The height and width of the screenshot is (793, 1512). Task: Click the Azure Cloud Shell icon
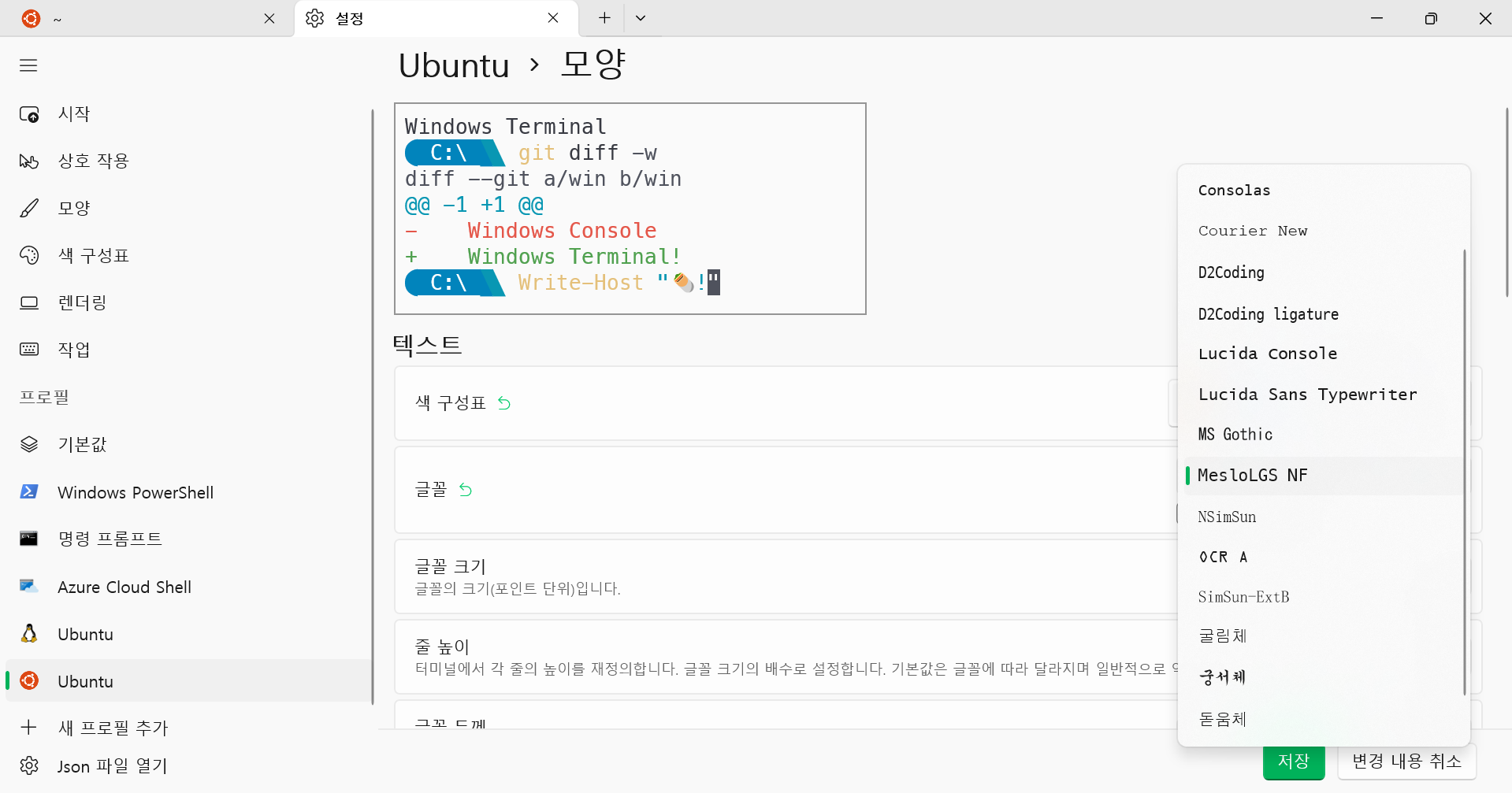29,587
